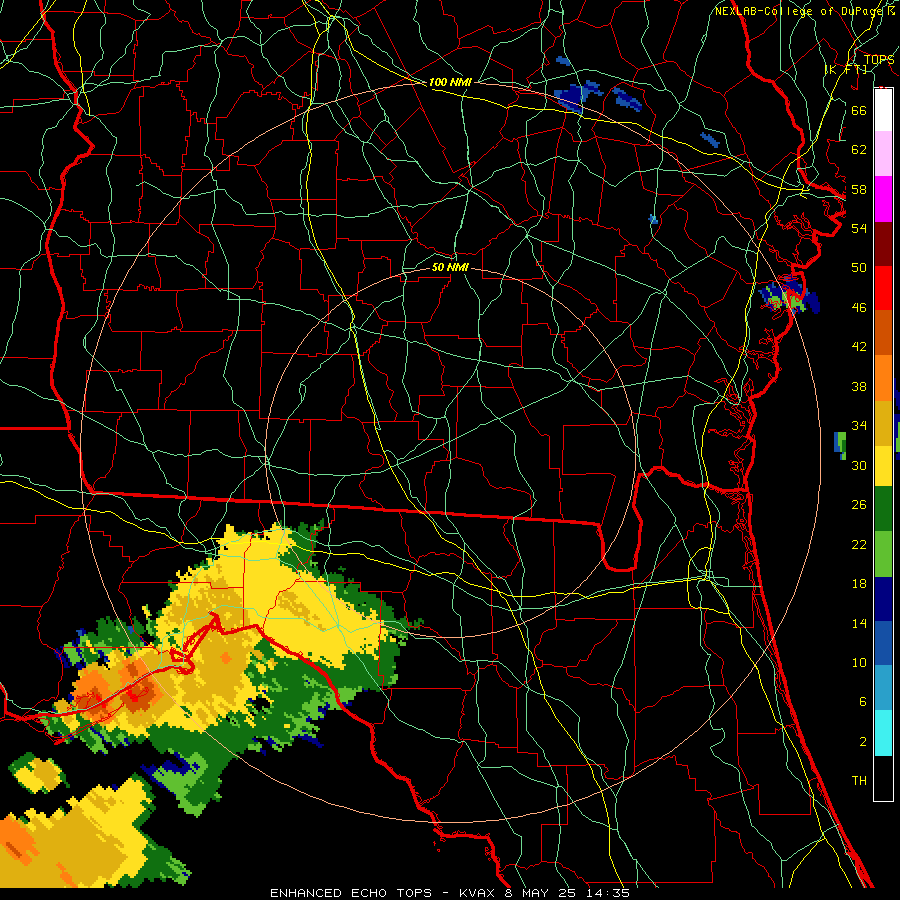
Task: Click the 54 scale label
Action: coord(859,228)
